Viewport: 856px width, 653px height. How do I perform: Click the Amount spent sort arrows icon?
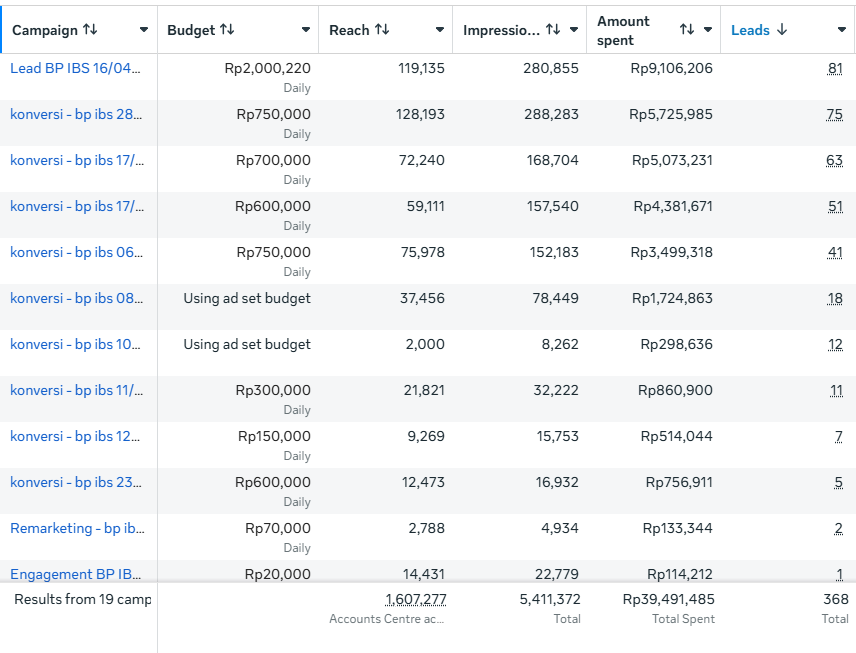(x=687, y=30)
